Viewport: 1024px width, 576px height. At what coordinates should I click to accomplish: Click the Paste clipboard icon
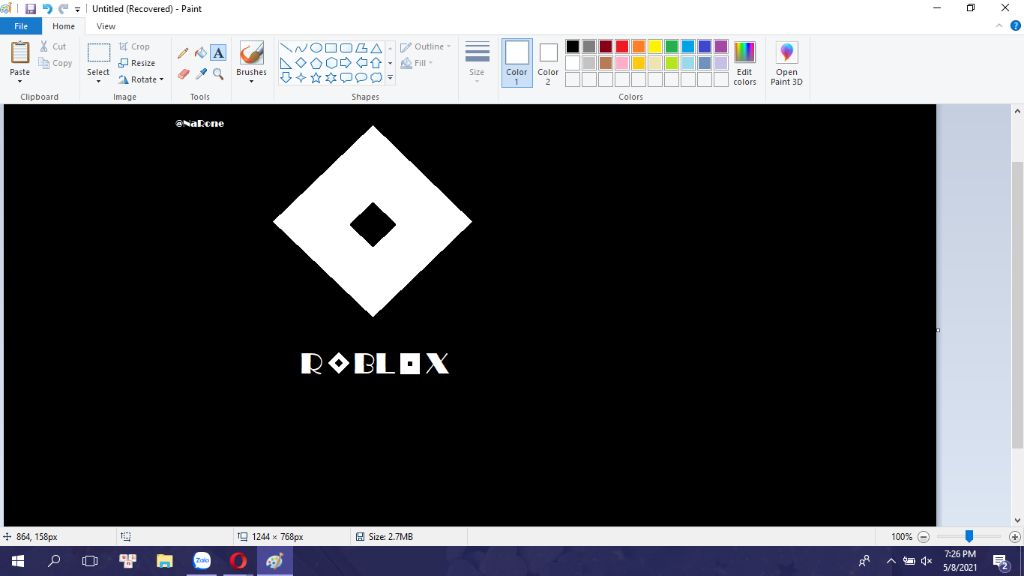click(20, 53)
